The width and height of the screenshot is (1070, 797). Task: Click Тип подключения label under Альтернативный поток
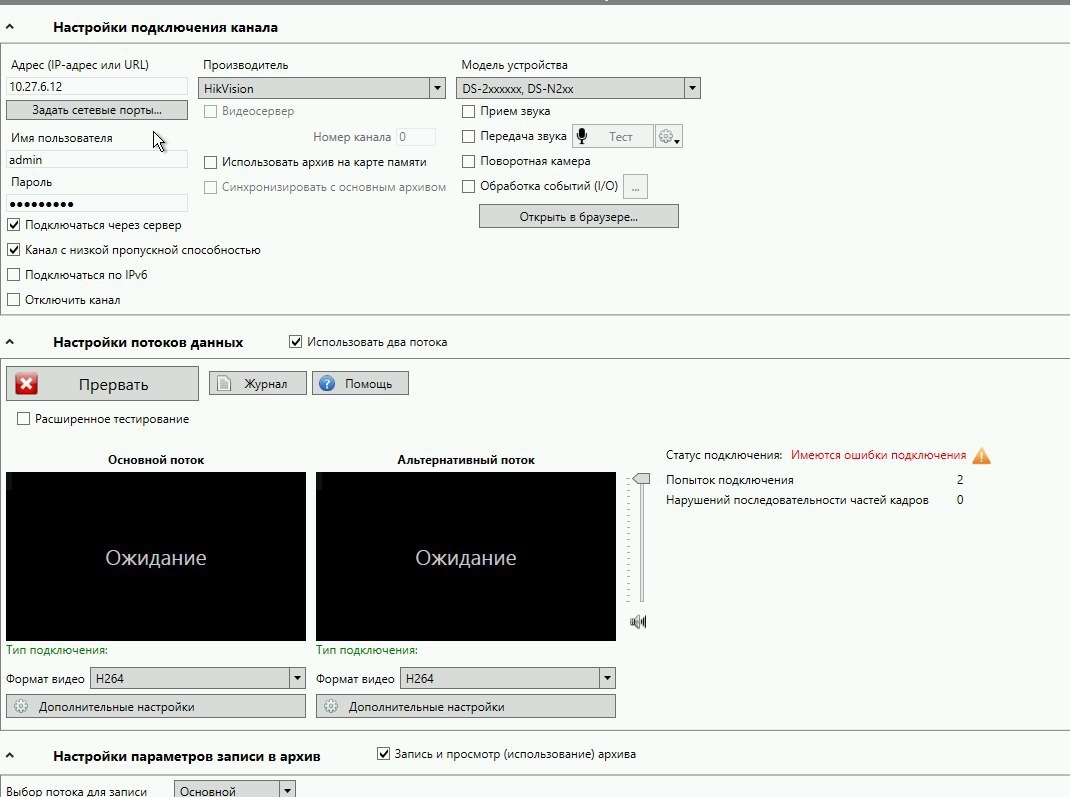pos(366,650)
